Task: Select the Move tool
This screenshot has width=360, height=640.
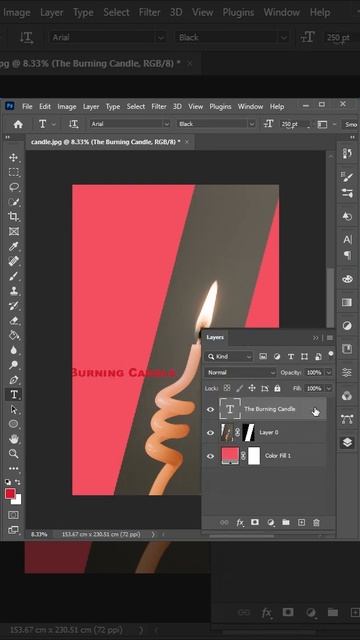Action: (x=13, y=158)
